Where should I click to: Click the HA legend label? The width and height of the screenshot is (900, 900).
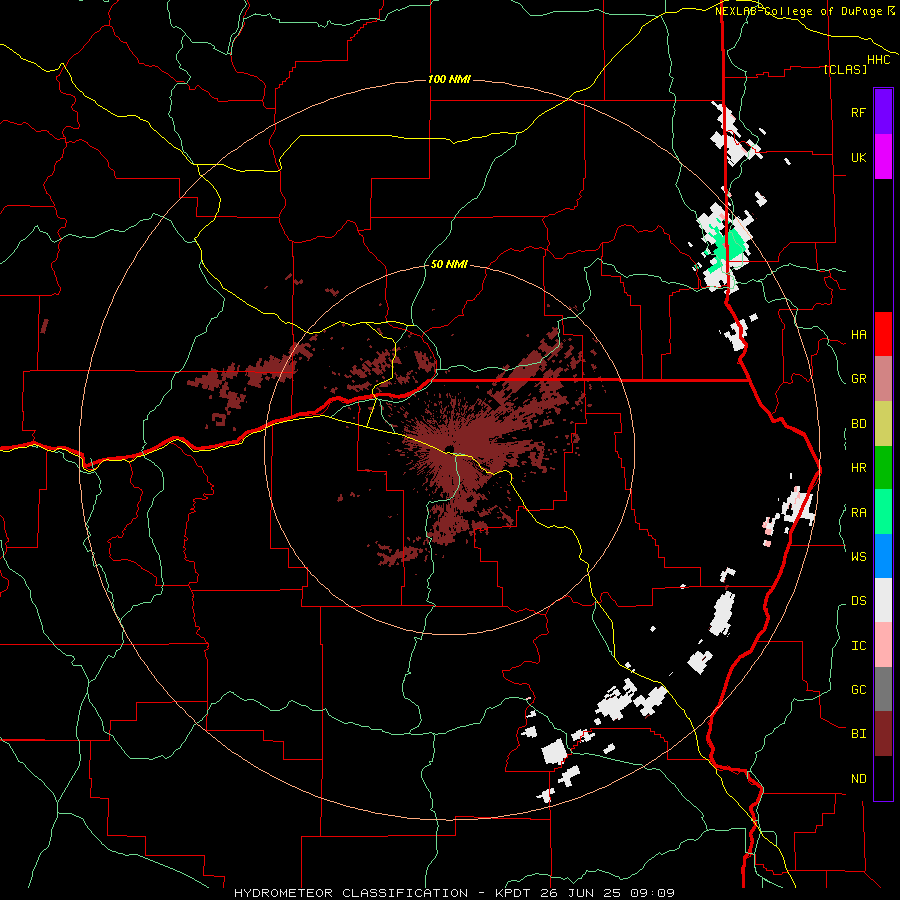click(x=858, y=335)
